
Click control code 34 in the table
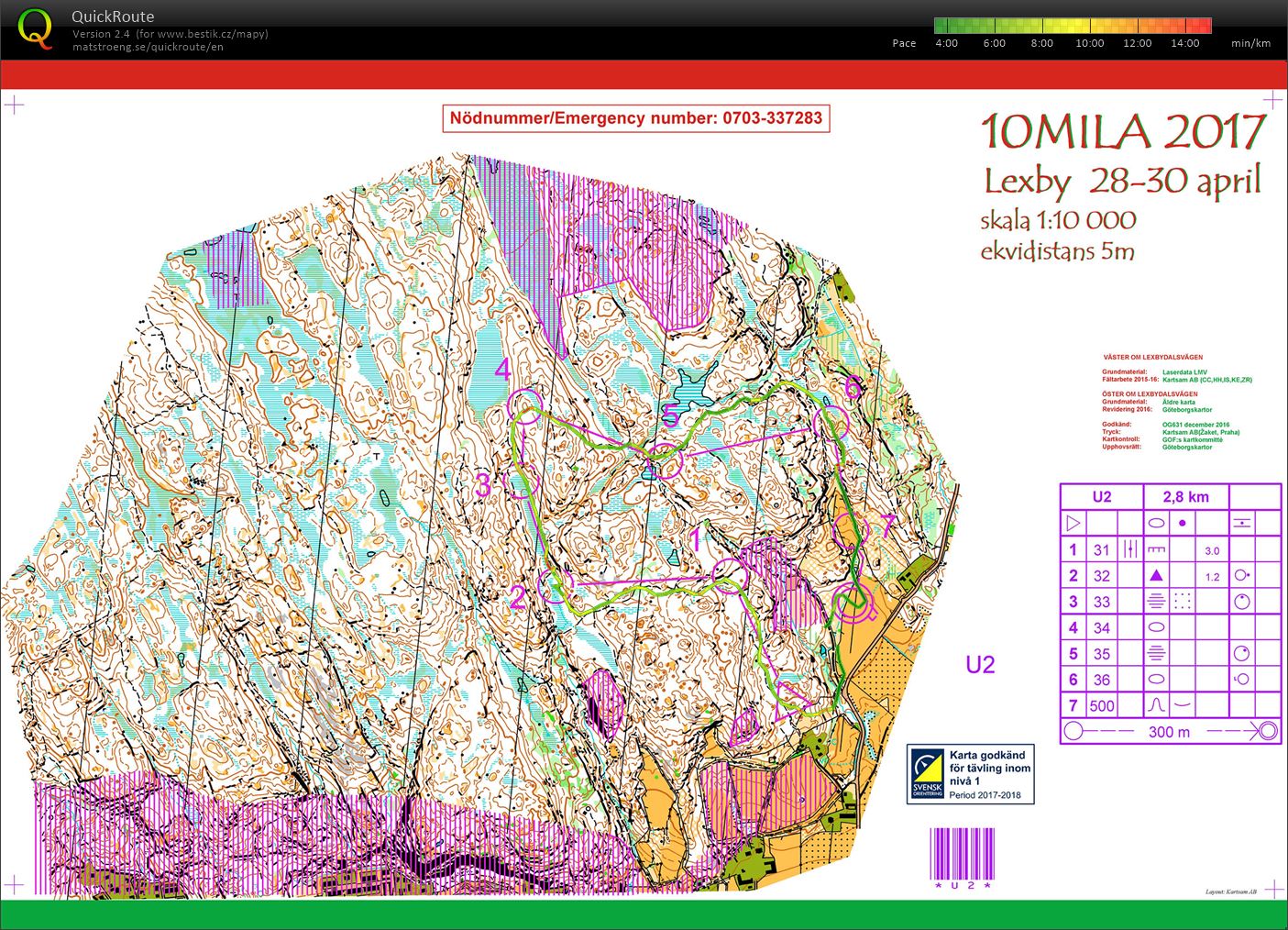(x=1102, y=628)
